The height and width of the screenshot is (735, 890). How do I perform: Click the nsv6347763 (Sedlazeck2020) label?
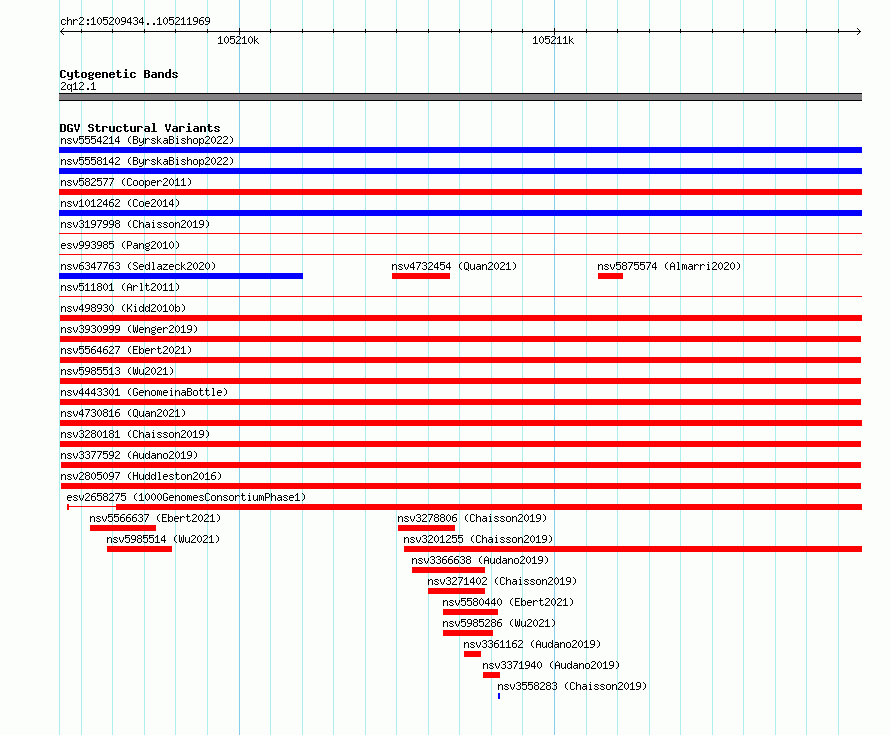[x=138, y=266]
